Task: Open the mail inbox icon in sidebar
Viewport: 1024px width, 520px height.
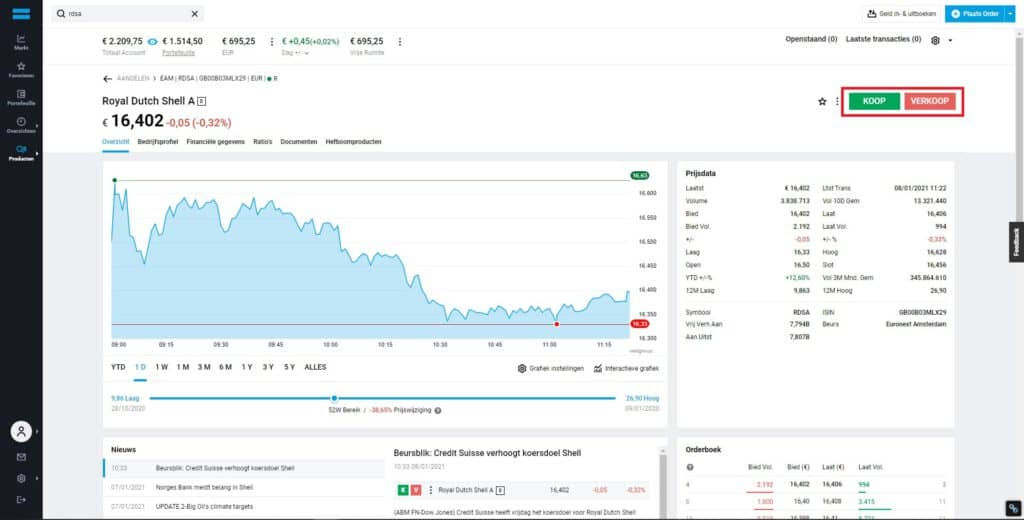Action: tap(21, 457)
